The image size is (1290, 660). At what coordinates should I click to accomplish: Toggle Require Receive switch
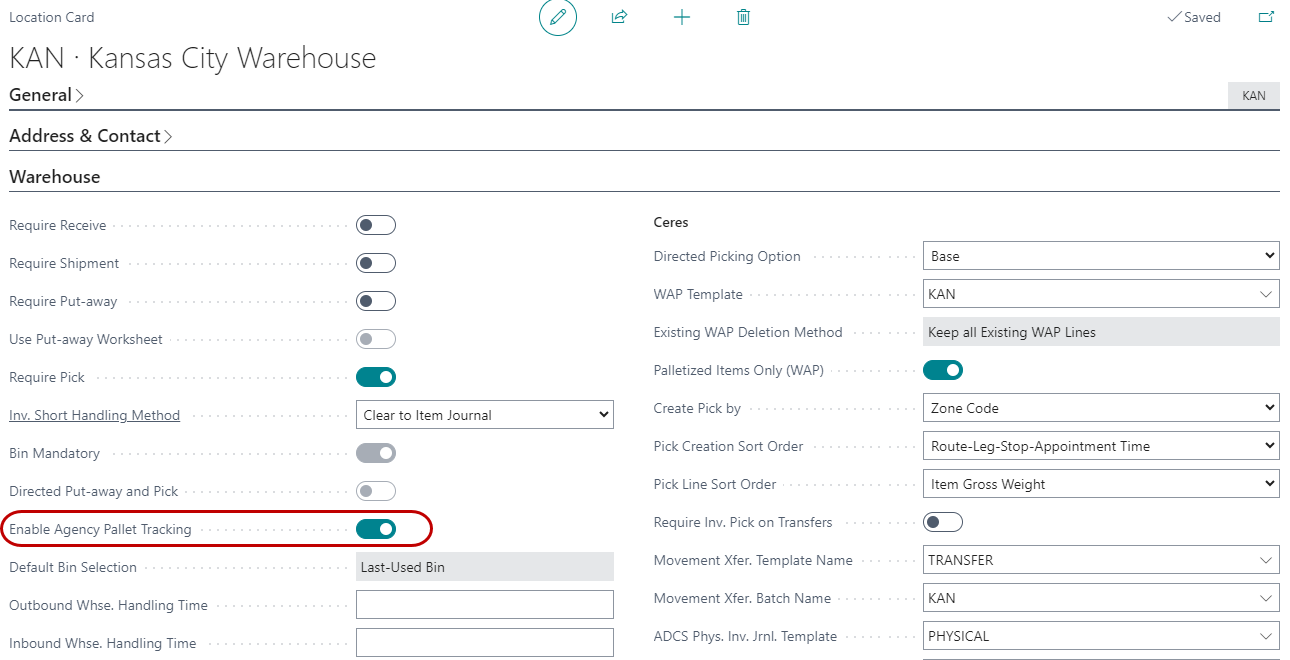pos(376,226)
